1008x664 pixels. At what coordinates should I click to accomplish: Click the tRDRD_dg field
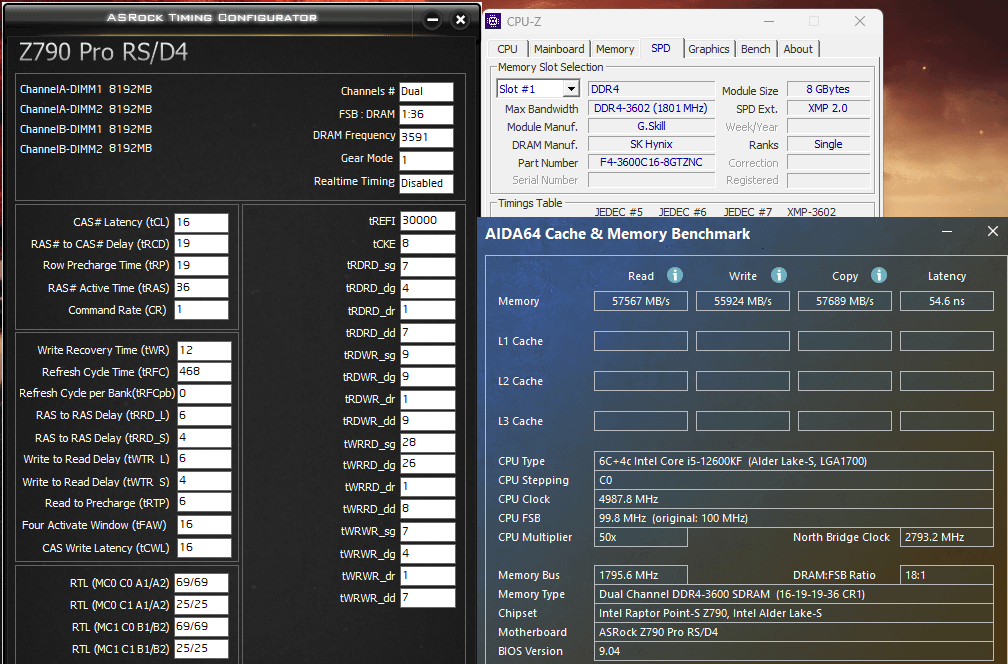(428, 289)
